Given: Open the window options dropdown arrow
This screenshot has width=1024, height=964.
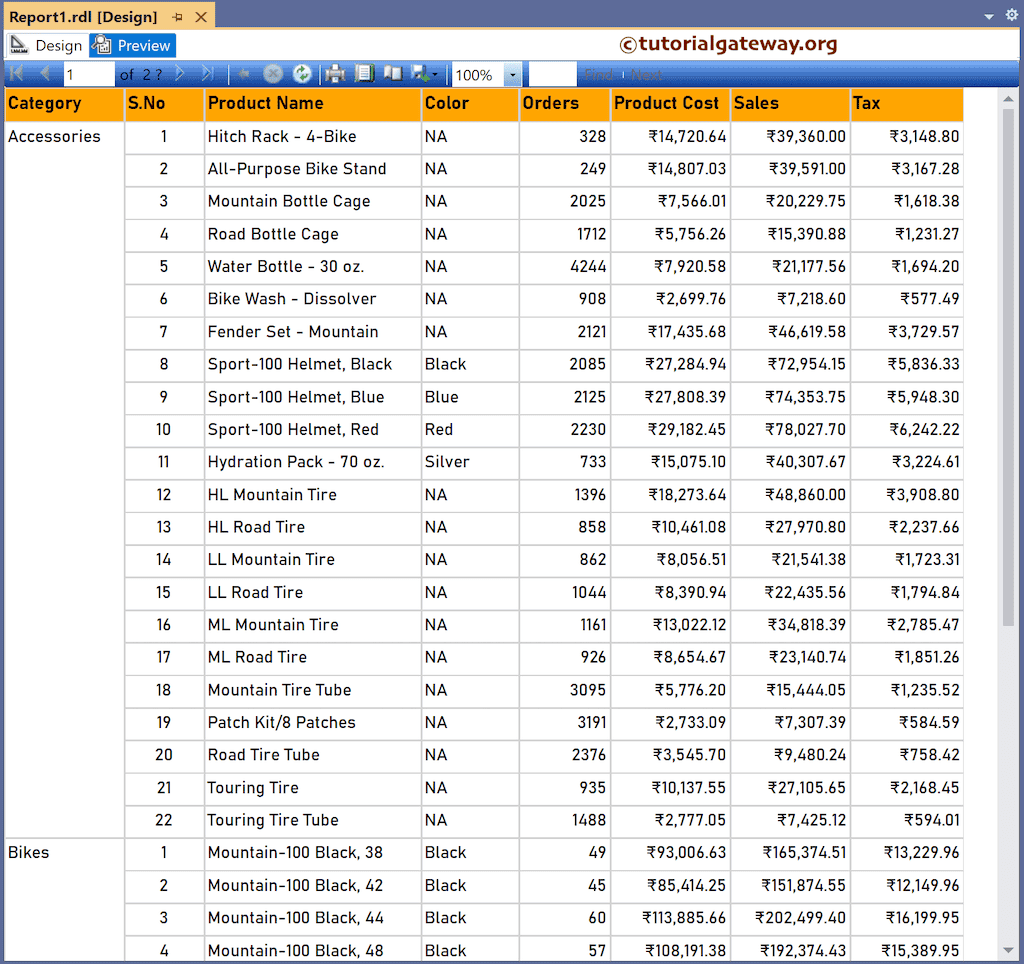Looking at the screenshot, I should (988, 15).
